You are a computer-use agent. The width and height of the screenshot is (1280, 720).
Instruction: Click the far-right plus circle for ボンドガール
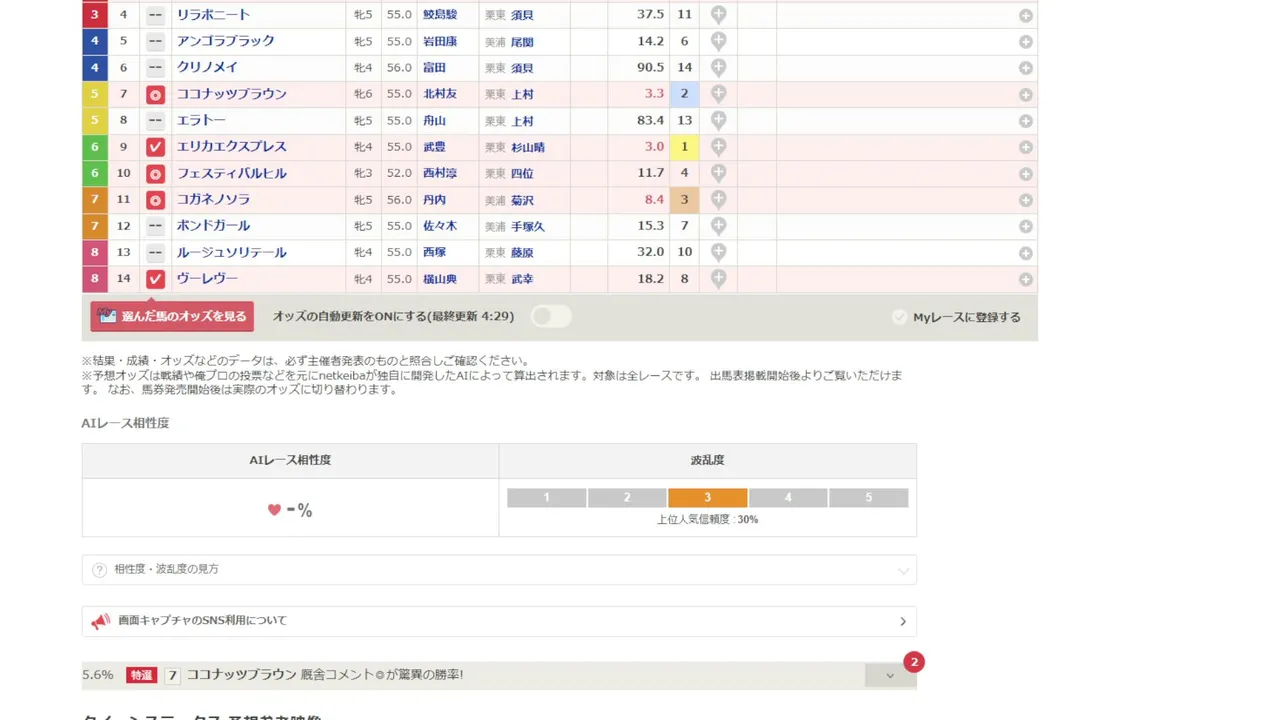click(1026, 227)
